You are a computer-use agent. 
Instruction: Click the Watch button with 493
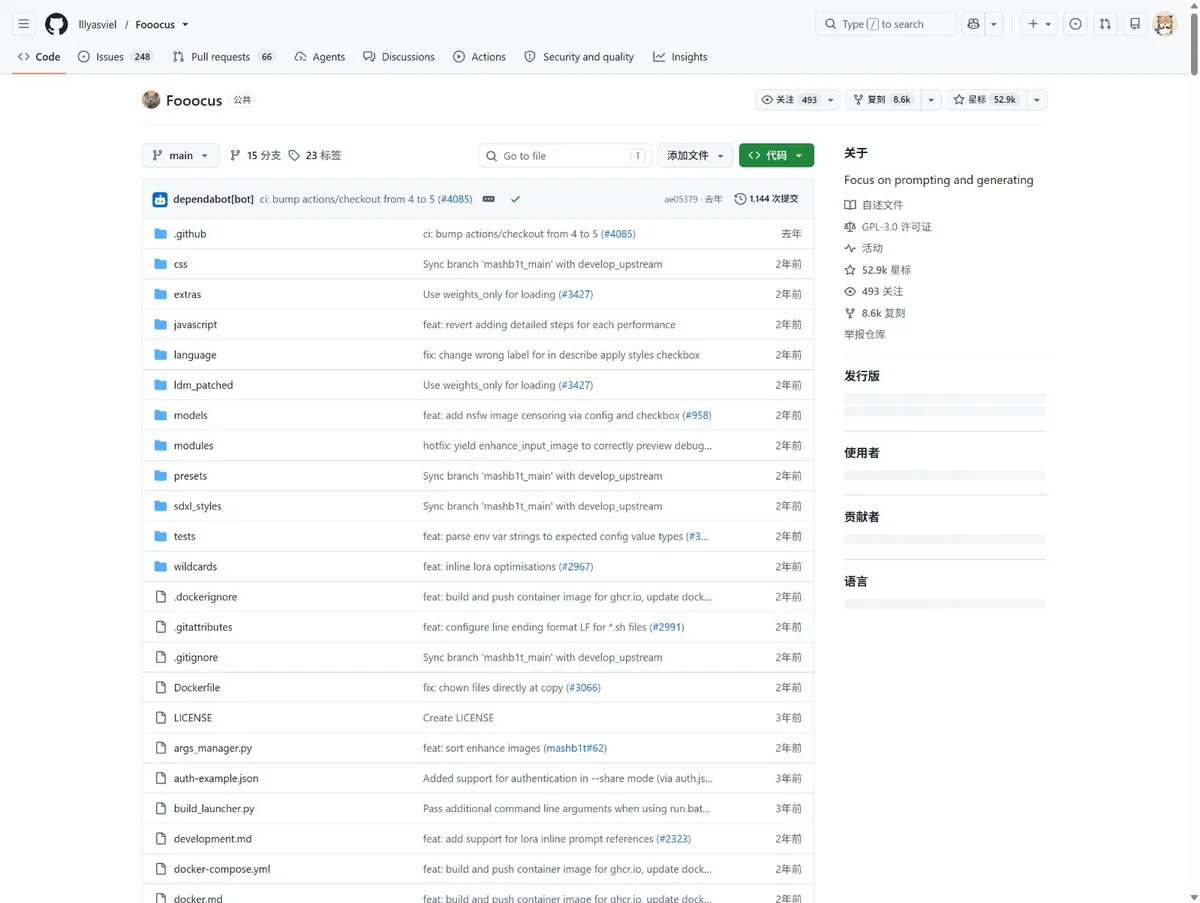click(797, 100)
